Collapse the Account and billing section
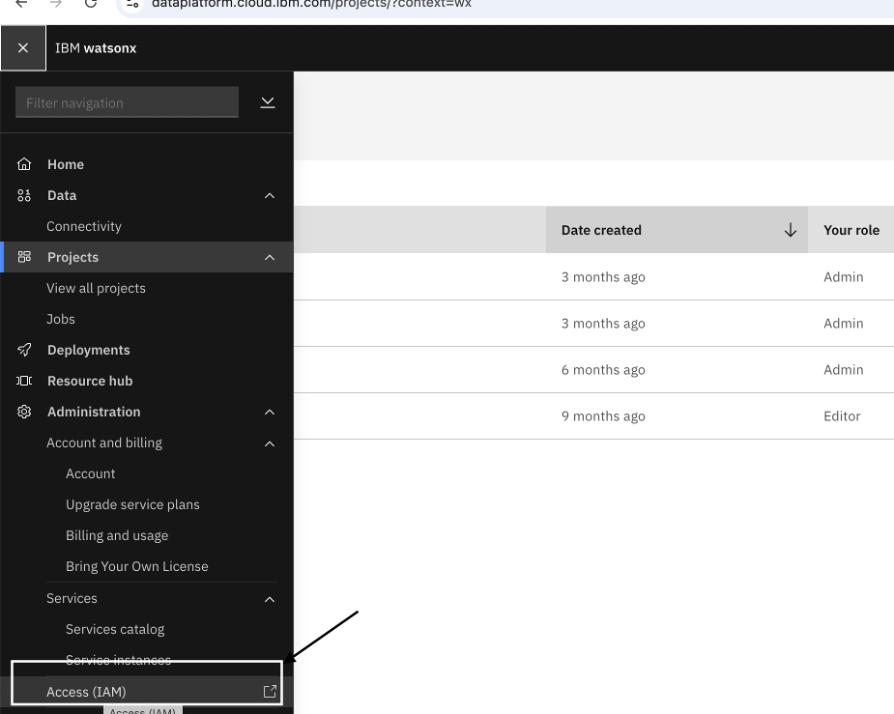The height and width of the screenshot is (714, 894). [x=270, y=442]
